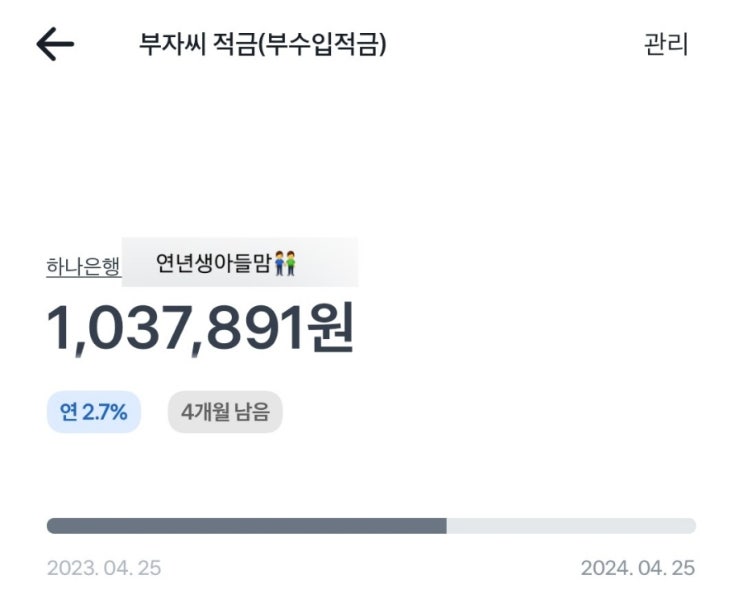Click the word 남음 in the remaining badge
743x608 pixels.
point(252,412)
